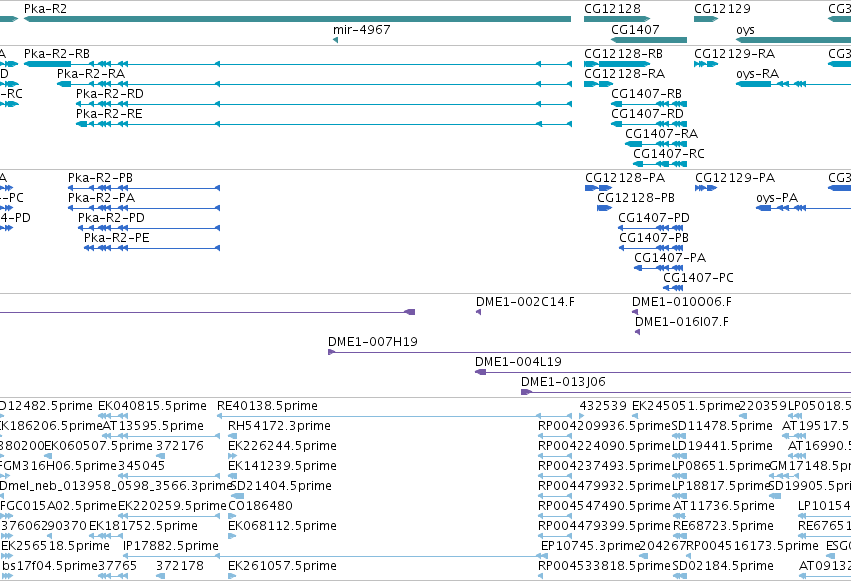Viewport: 851px width, 581px height.
Task: Click EST SD02184.5prime label
Action: click(723, 566)
